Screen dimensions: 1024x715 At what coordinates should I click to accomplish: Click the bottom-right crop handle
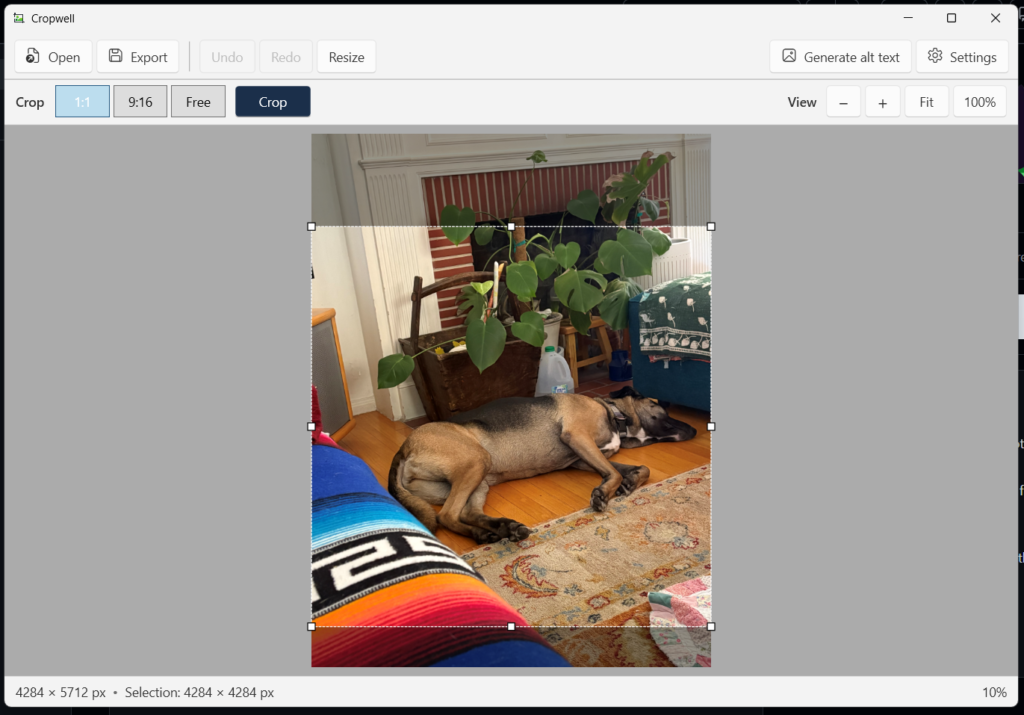coord(711,626)
